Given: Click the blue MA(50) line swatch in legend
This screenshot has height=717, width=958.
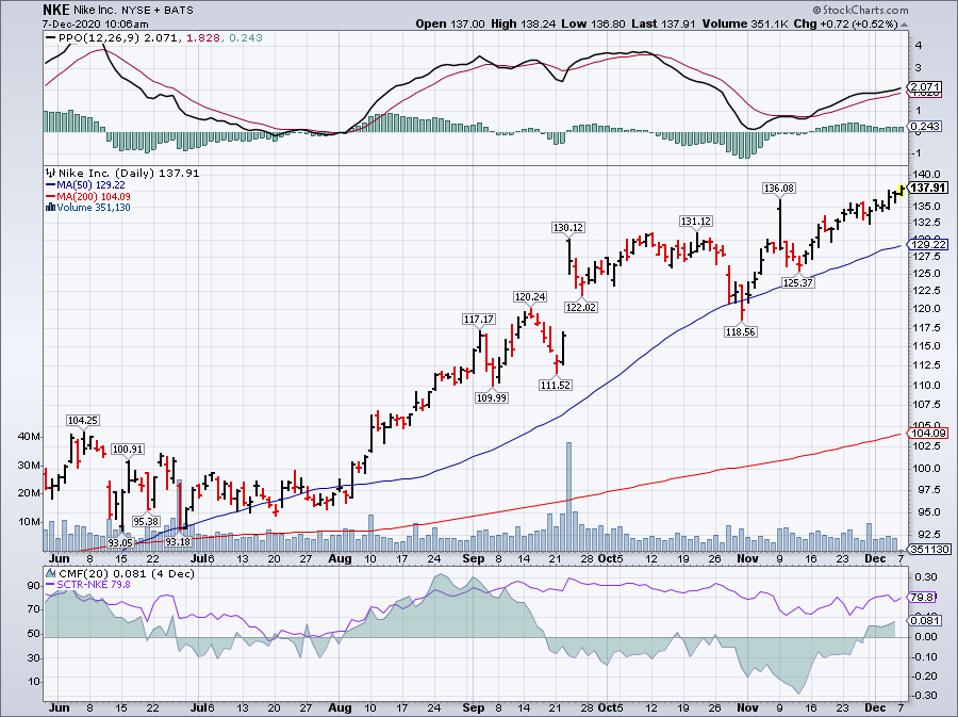Looking at the screenshot, I should (x=50, y=184).
